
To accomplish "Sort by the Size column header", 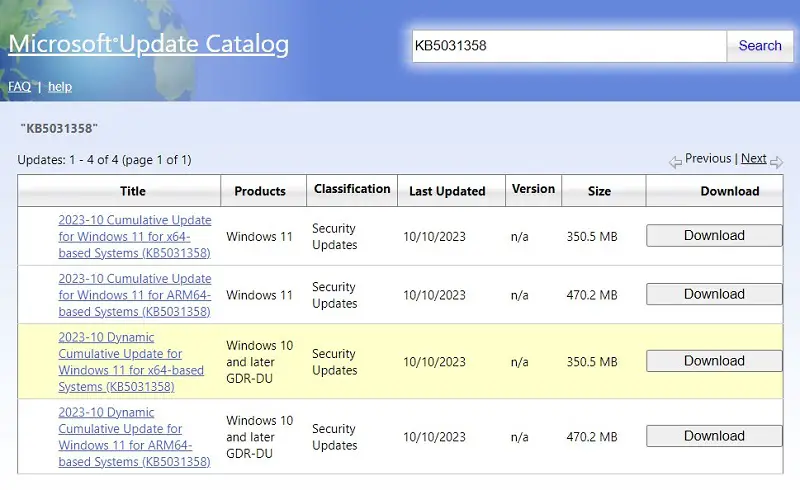I will coord(599,191).
